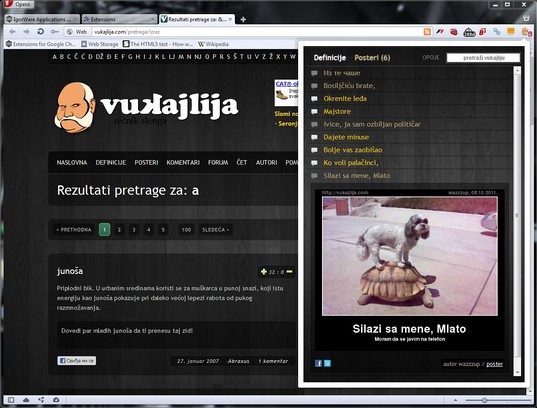Close the Rezultati pretrage tab
The image size is (537, 408).
(x=230, y=19)
